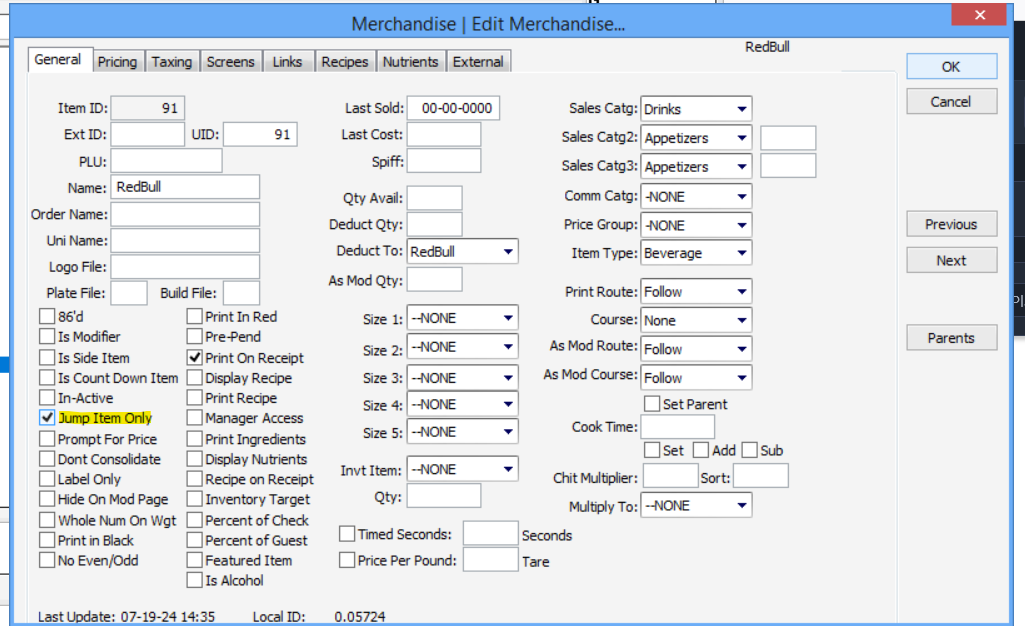Uncheck Jump Item Only

tap(47, 418)
